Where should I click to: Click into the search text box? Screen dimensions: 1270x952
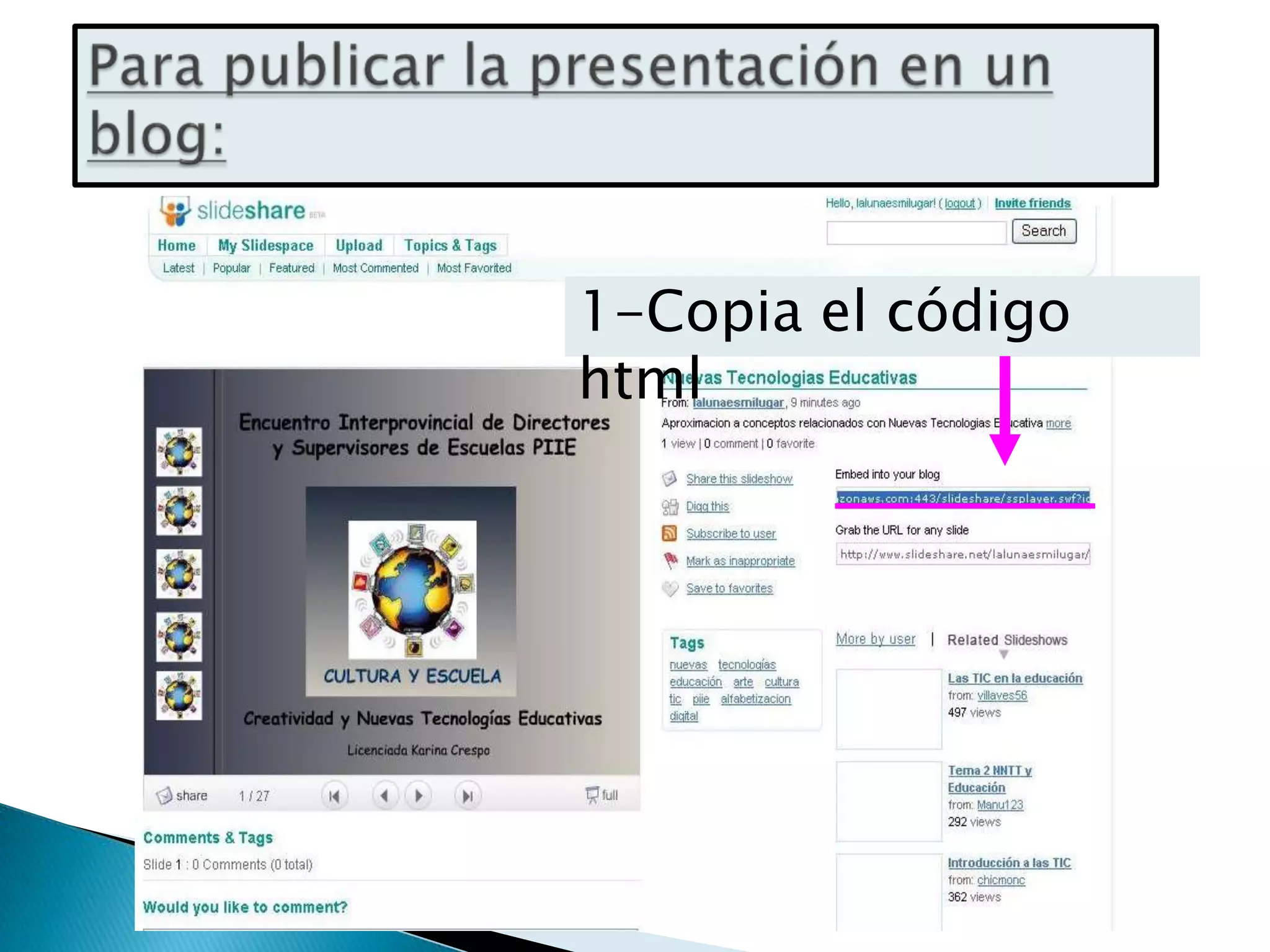[x=916, y=232]
